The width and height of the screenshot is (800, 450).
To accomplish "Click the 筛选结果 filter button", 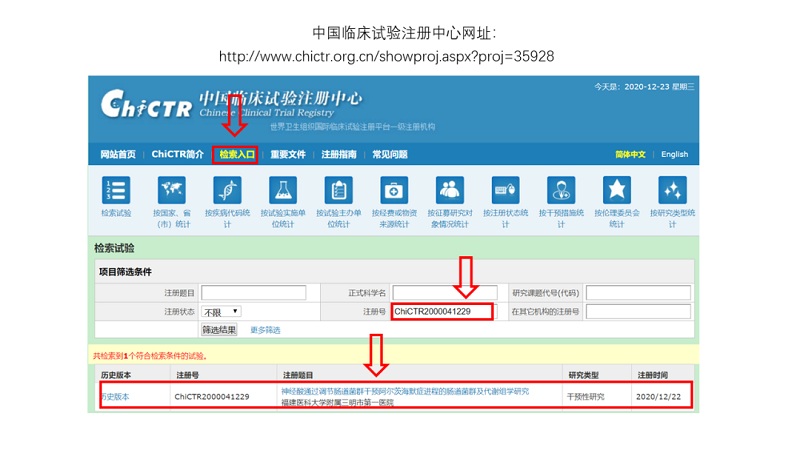I will point(219,330).
